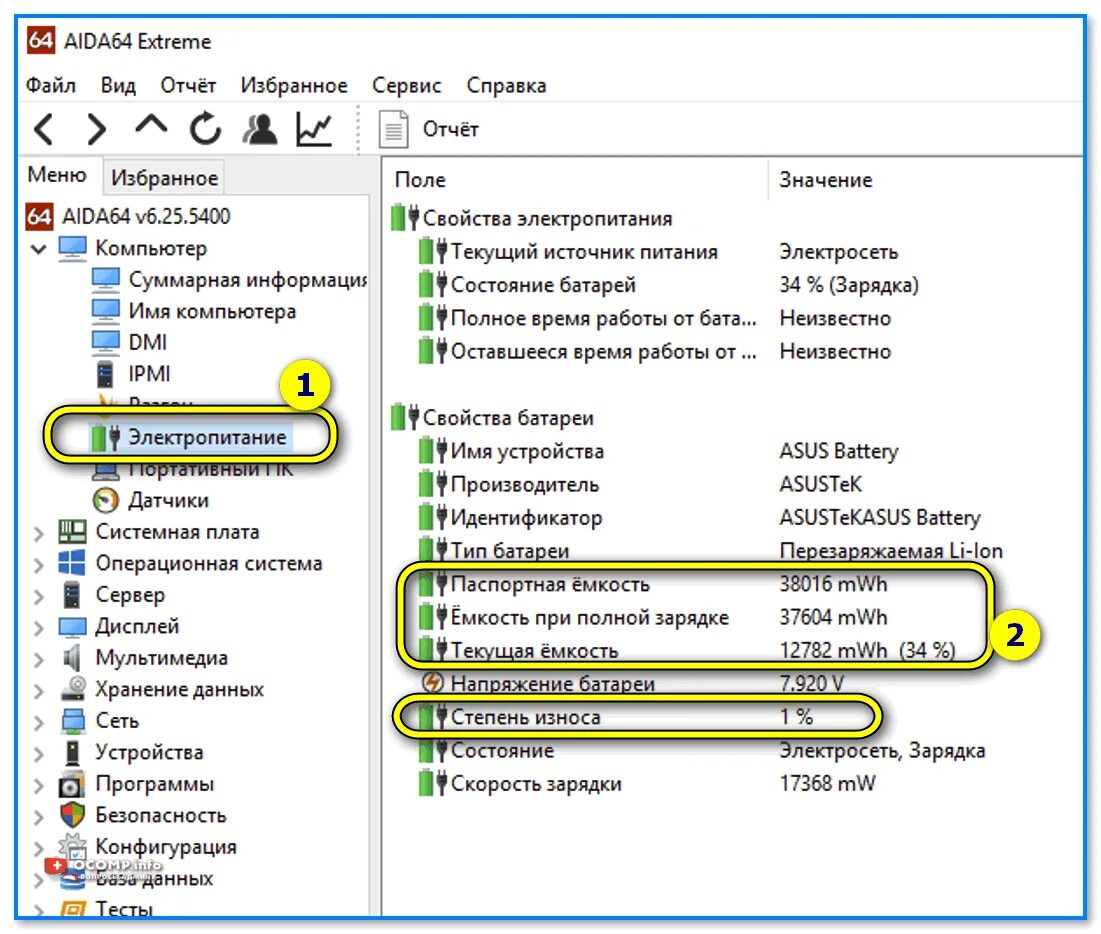Expand the Операционная система node

click(39, 565)
